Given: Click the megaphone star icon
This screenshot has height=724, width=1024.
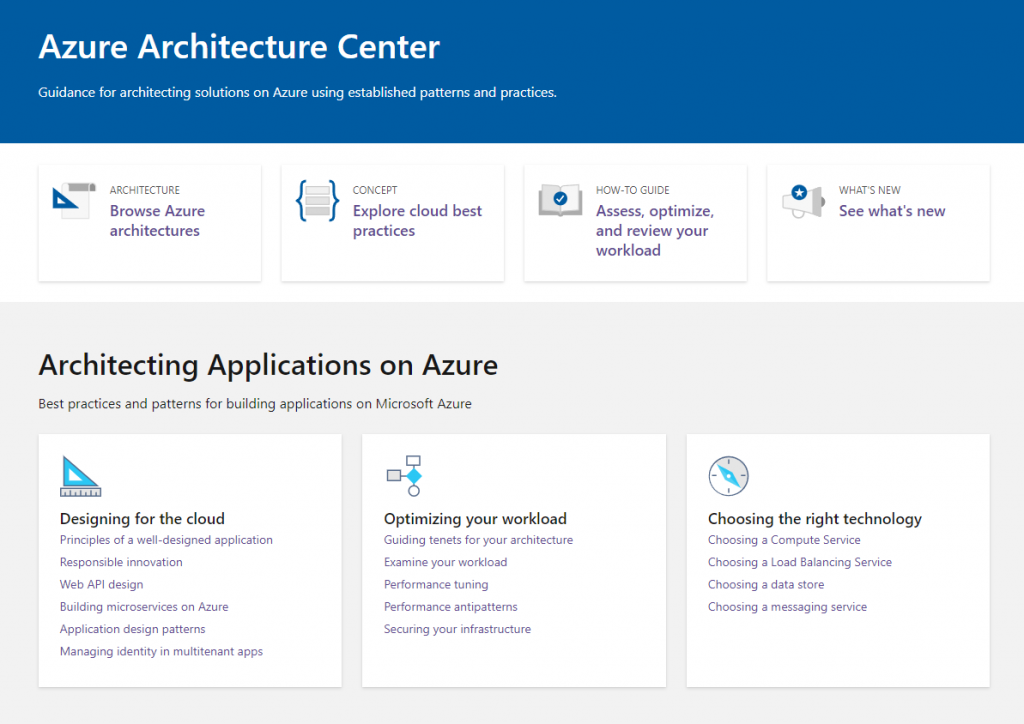Looking at the screenshot, I should (x=803, y=201).
